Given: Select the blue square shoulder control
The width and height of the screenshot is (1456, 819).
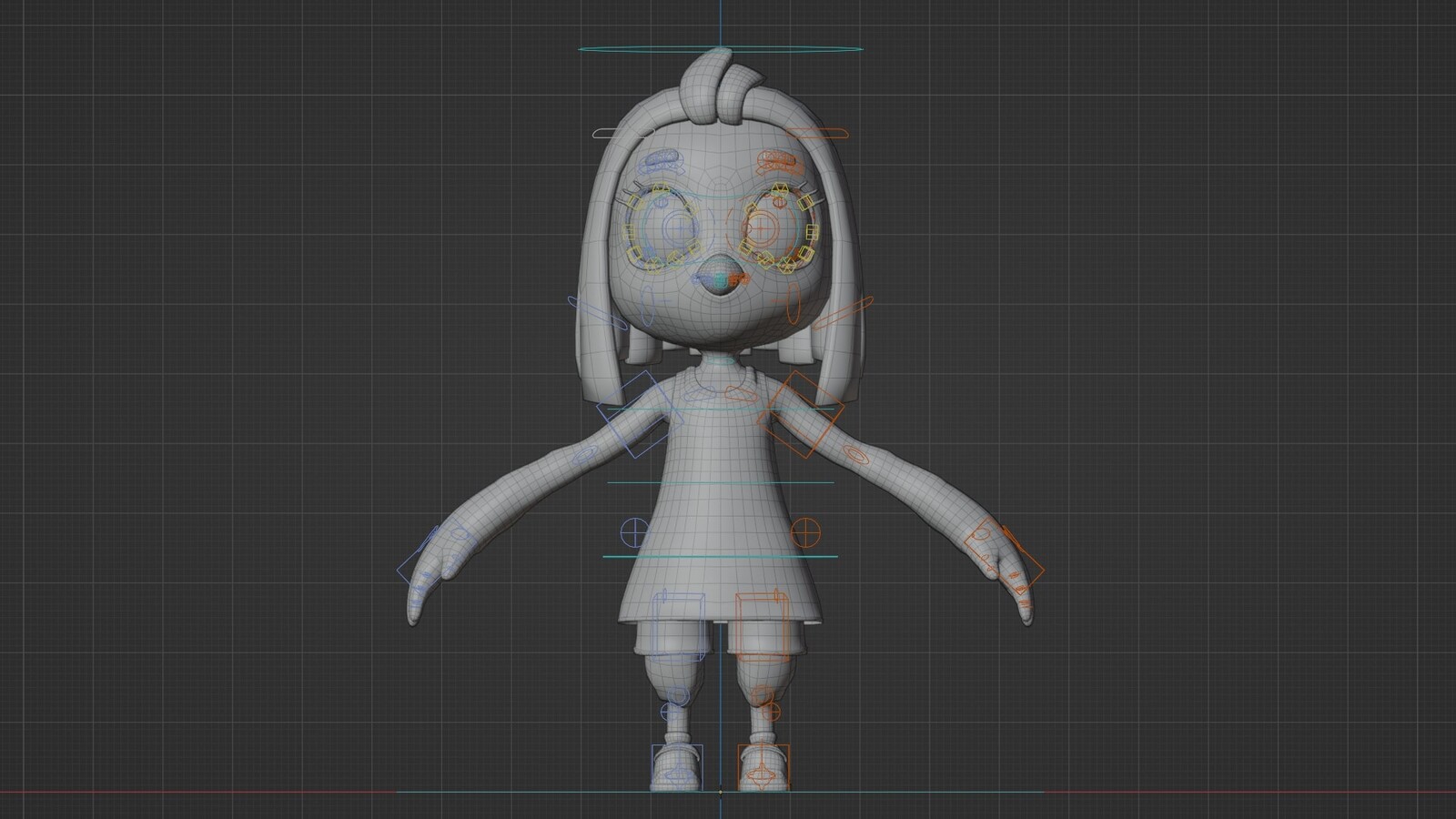Looking at the screenshot, I should tap(640, 414).
